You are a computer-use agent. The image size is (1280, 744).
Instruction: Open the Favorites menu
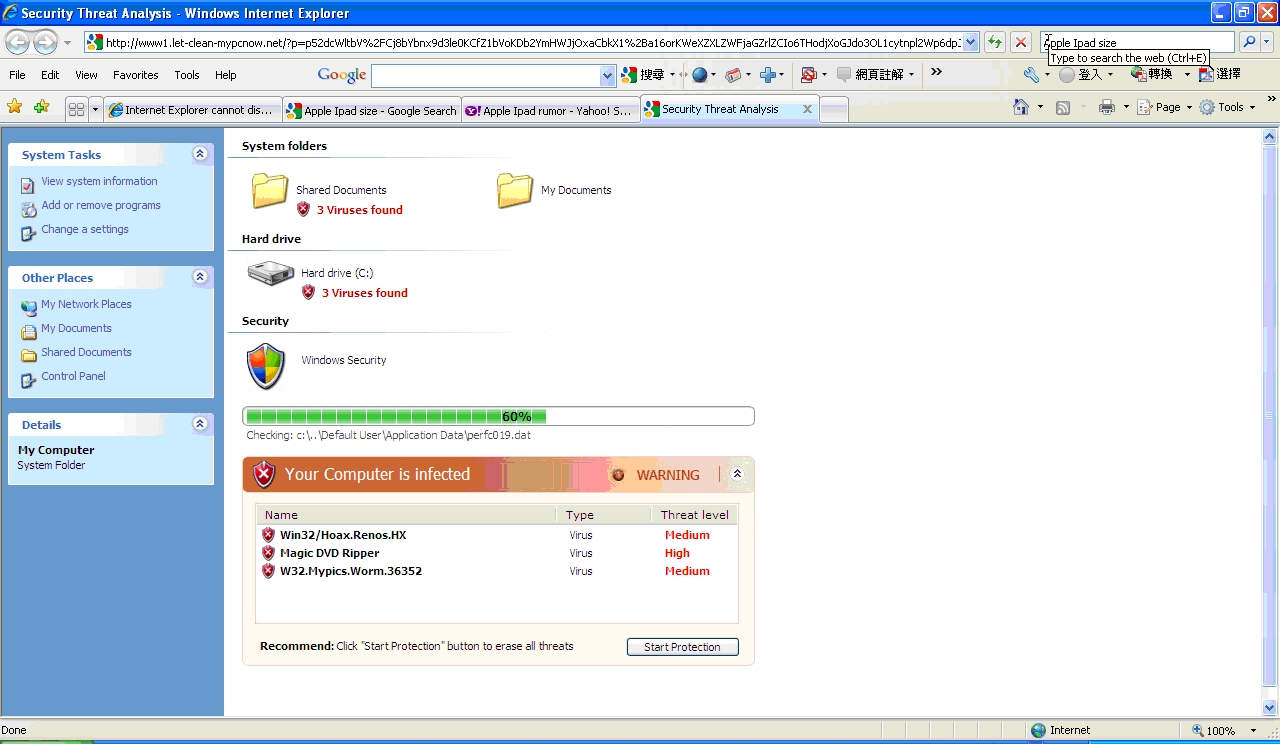135,75
